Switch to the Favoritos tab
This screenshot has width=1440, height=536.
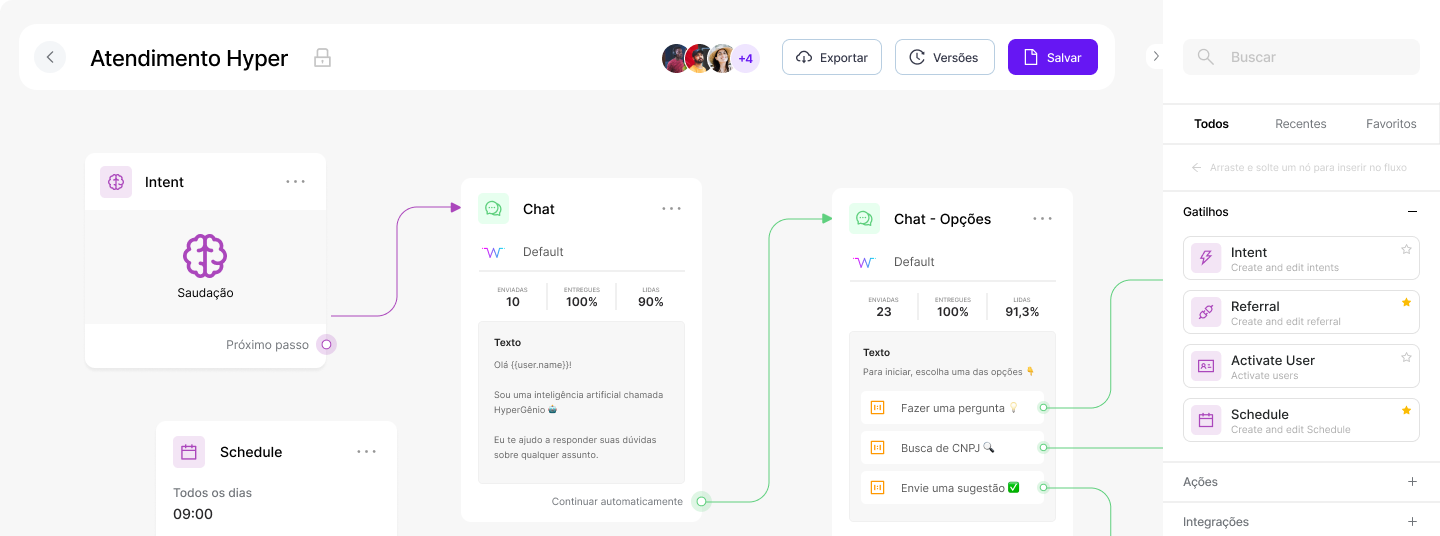click(1391, 124)
